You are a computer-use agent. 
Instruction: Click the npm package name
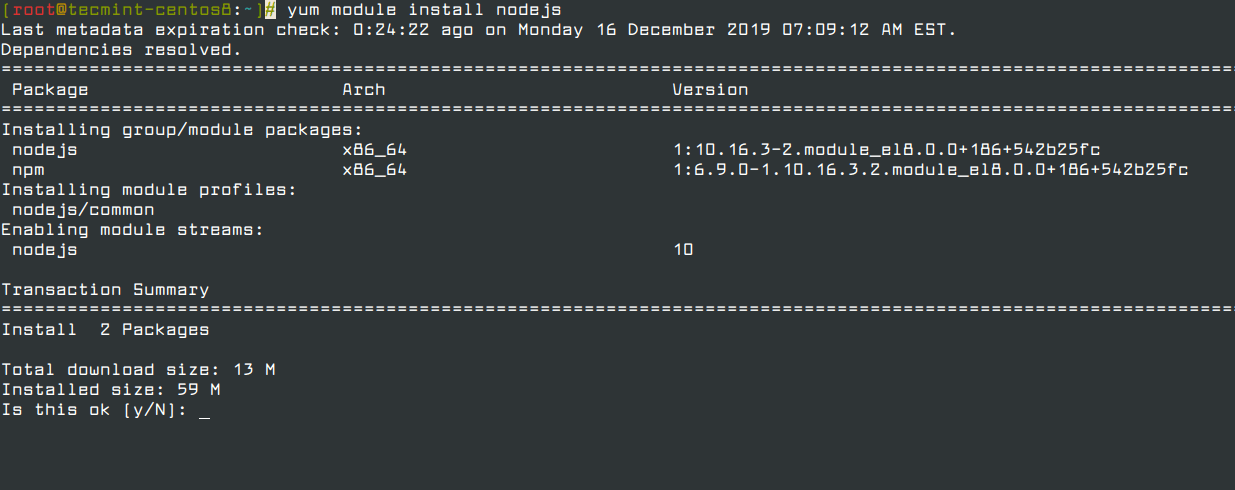pos(28,170)
